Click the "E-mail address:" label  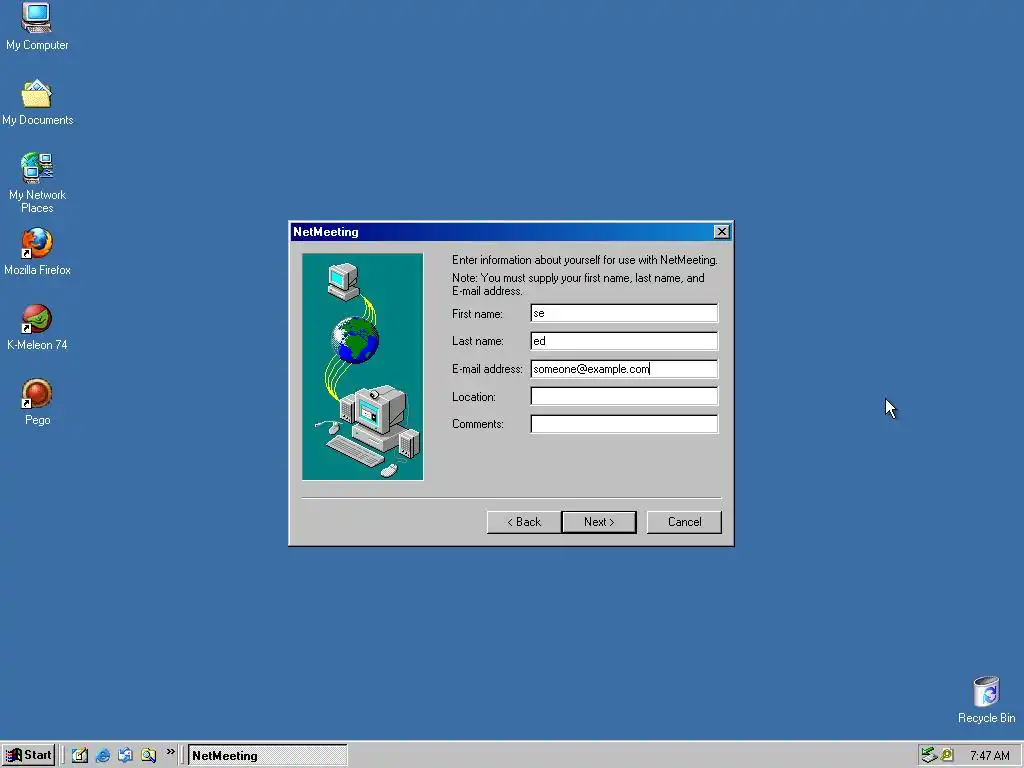click(487, 369)
